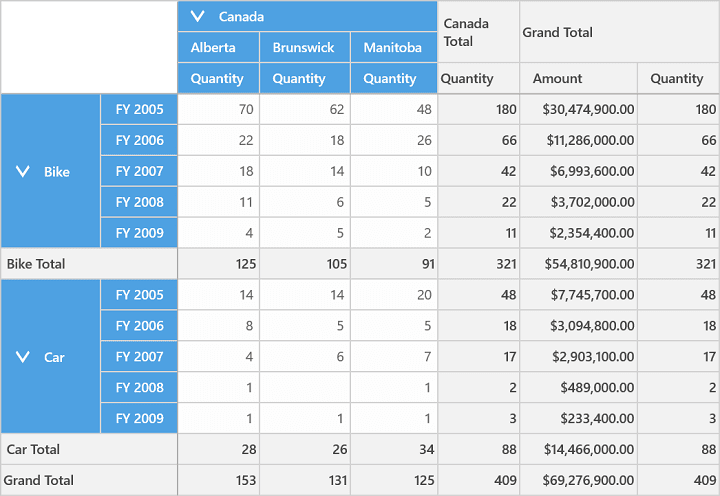
Task: Select the $6,993,600.00 amount cell
Action: (x=579, y=171)
